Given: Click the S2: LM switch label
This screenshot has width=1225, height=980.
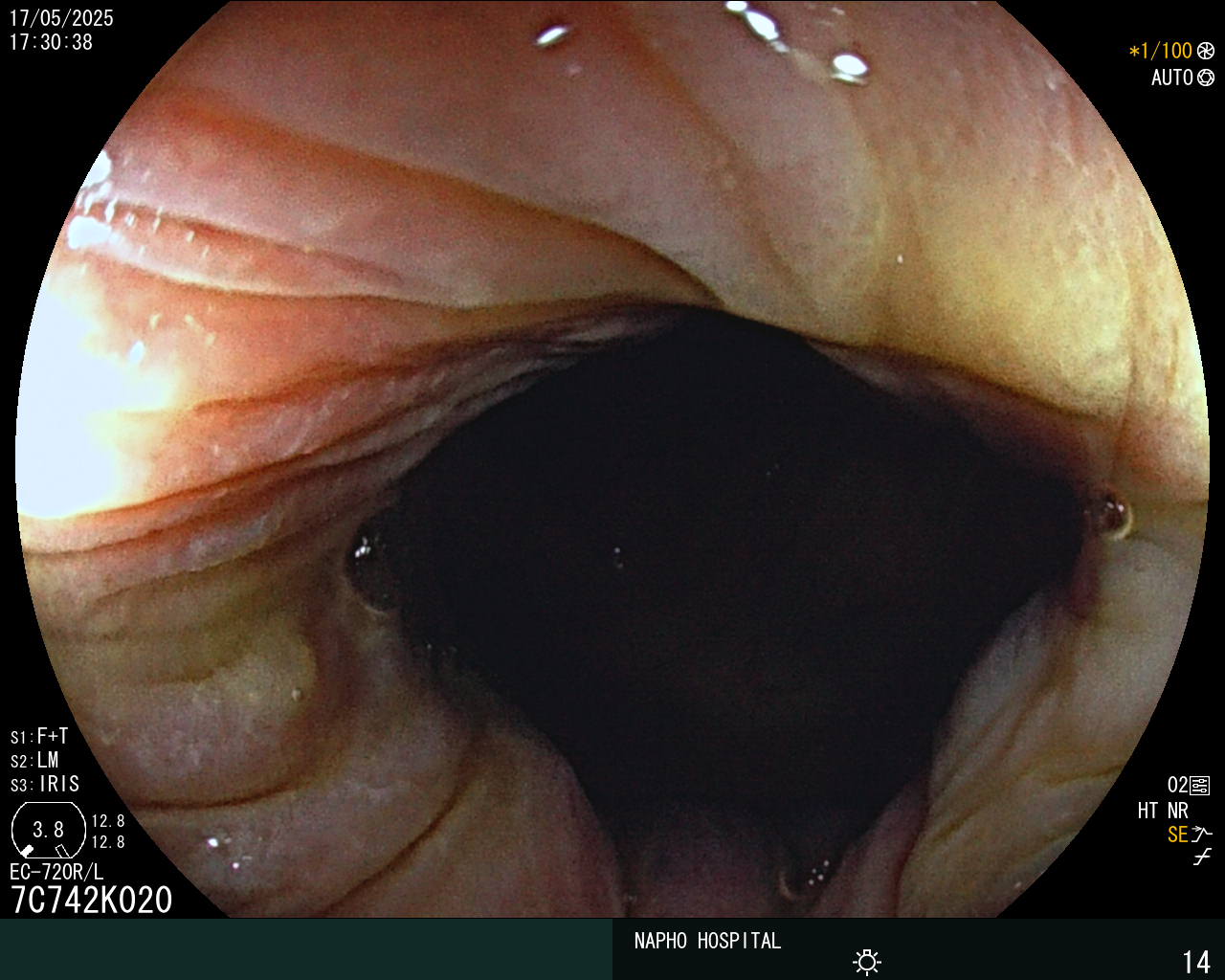Looking at the screenshot, I should (34, 760).
